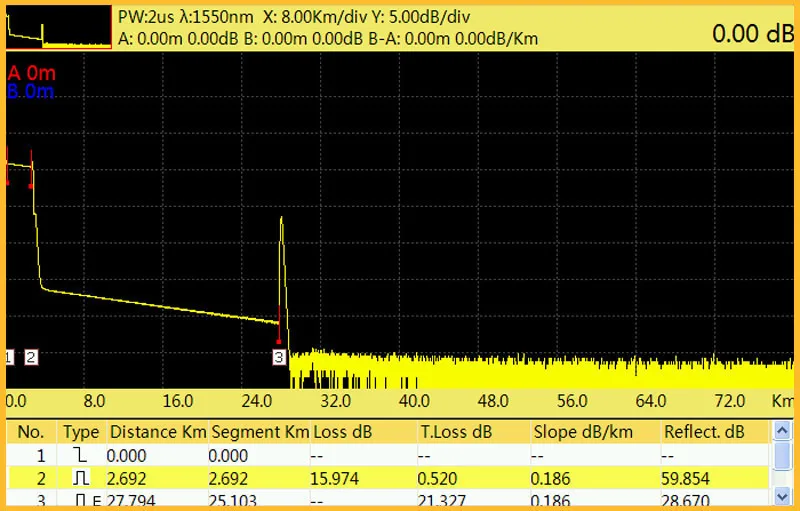The height and width of the screenshot is (511, 800).
Task: Click the Distance Km column header
Action: coord(158,432)
